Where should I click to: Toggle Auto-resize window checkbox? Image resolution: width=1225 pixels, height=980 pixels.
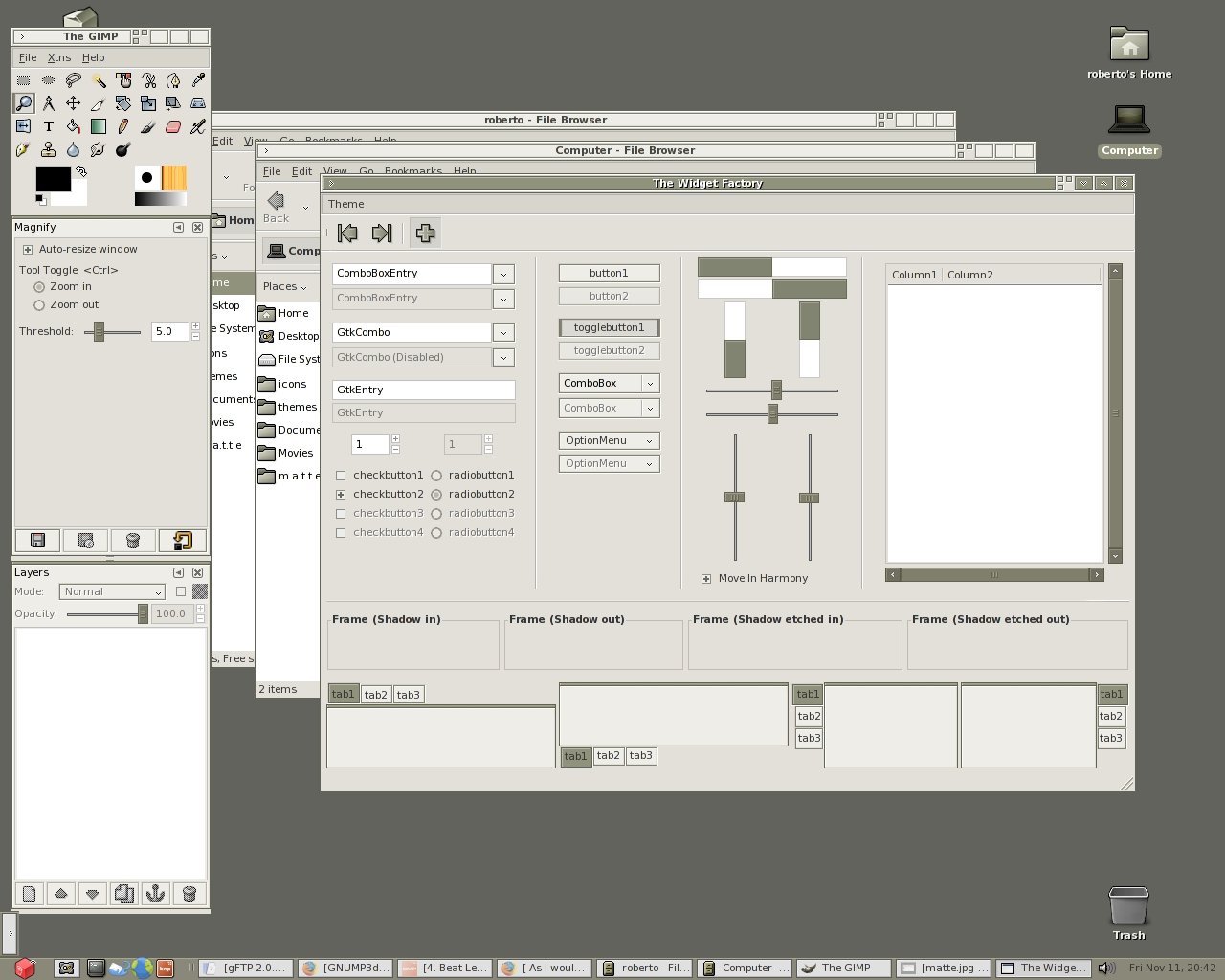[28, 249]
